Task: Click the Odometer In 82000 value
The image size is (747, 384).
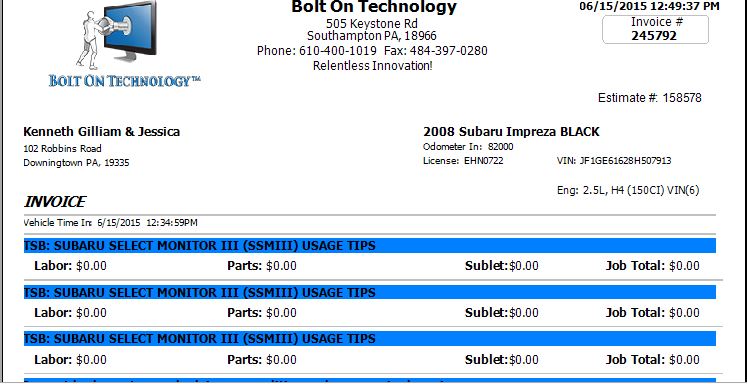Action: coord(468,147)
